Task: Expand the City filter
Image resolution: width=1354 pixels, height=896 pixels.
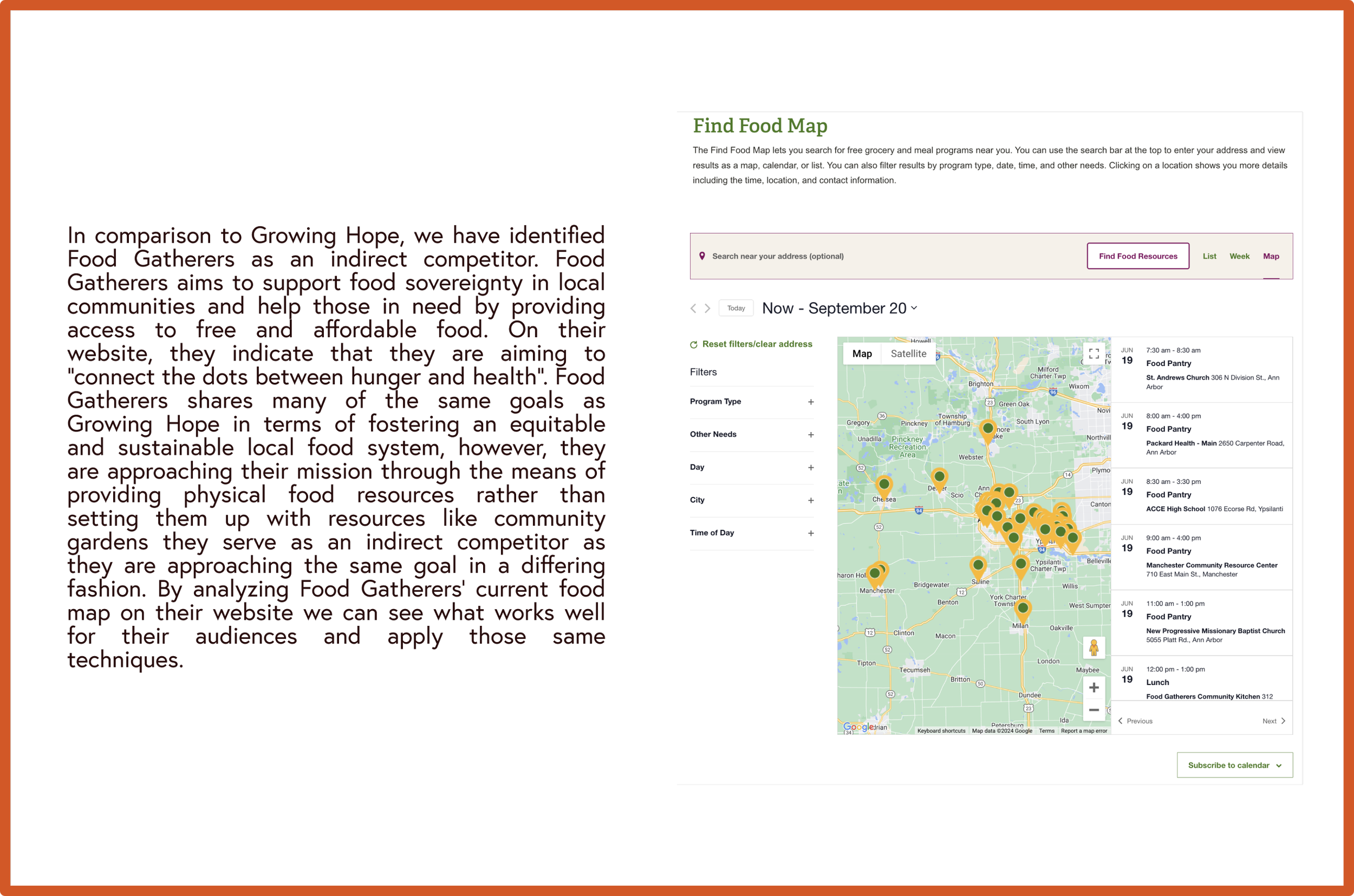Action: (x=752, y=500)
